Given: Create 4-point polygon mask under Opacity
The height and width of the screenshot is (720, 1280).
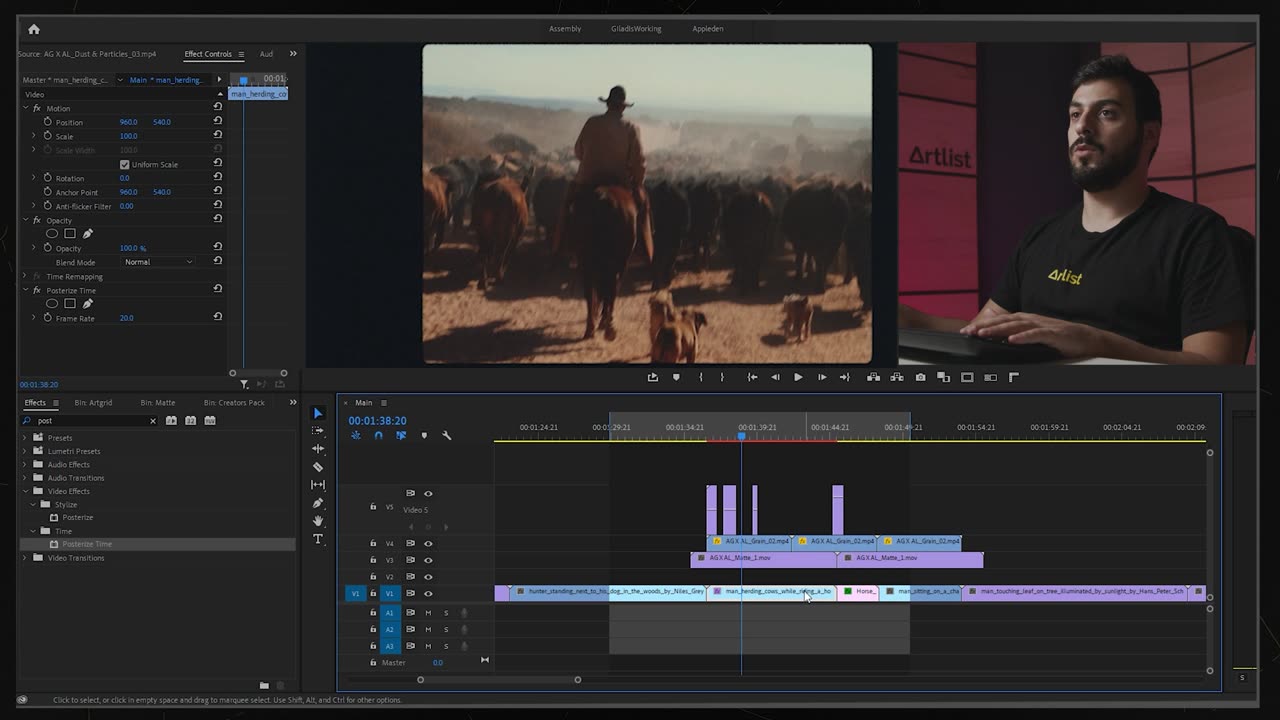Looking at the screenshot, I should point(70,234).
